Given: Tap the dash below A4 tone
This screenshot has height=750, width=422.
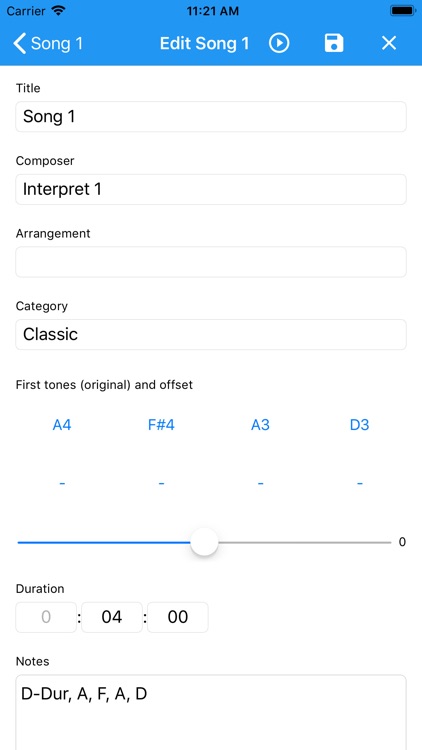Looking at the screenshot, I should [x=62, y=484].
